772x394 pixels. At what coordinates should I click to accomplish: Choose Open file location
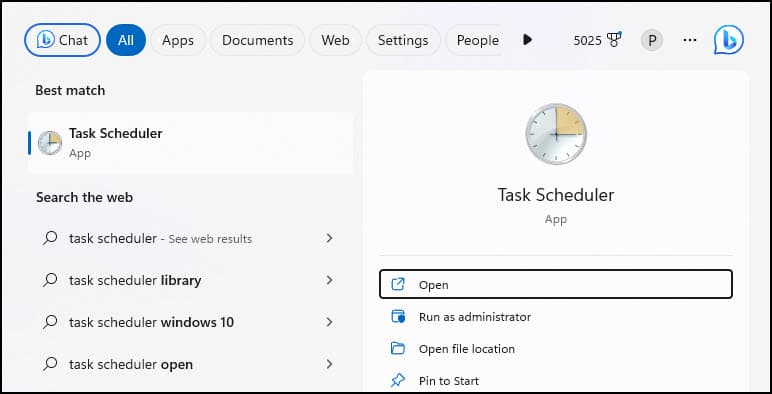click(556, 349)
